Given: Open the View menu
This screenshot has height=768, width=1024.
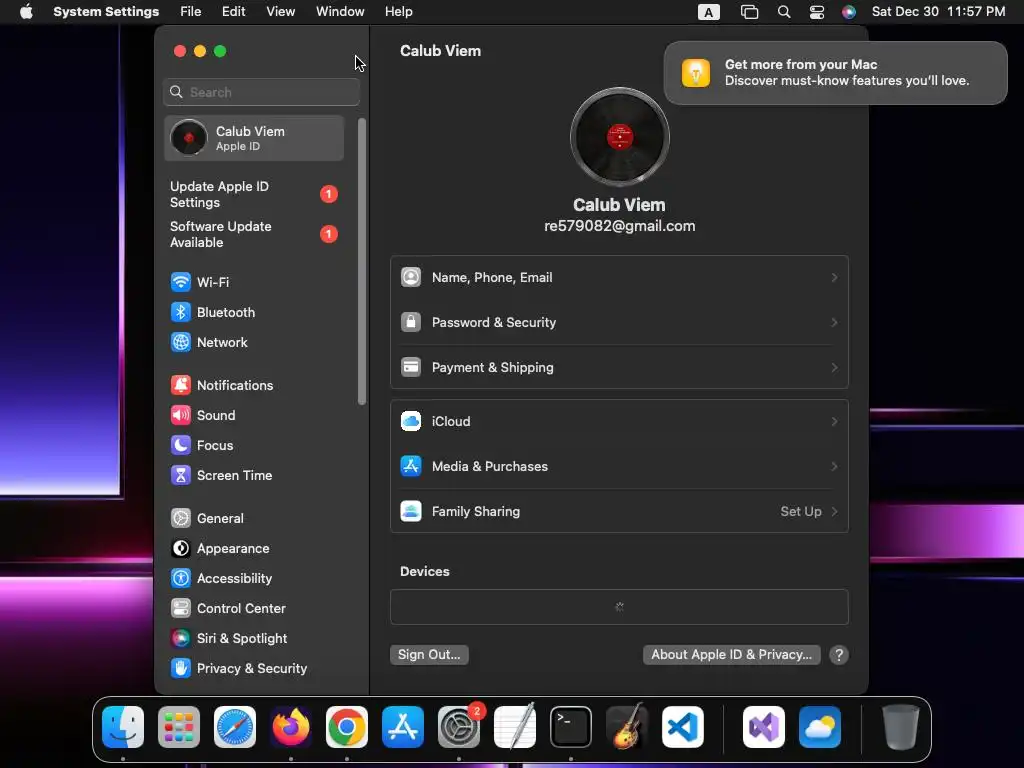Looking at the screenshot, I should [x=280, y=12].
